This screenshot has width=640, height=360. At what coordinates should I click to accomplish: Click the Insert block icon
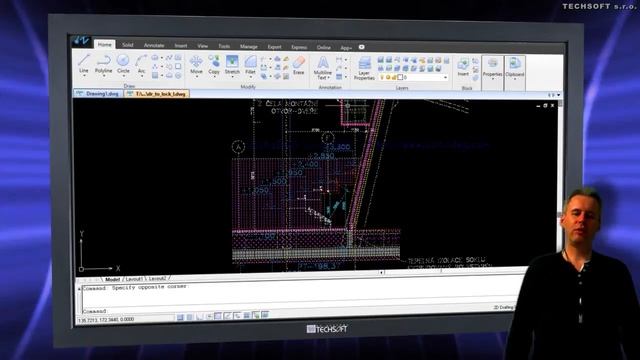[463, 64]
